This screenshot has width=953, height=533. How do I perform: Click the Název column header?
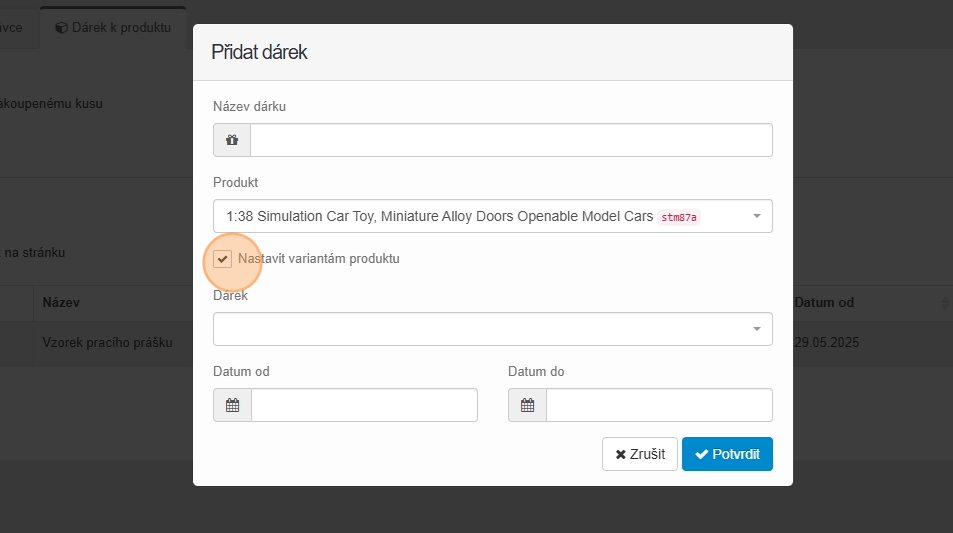click(61, 303)
